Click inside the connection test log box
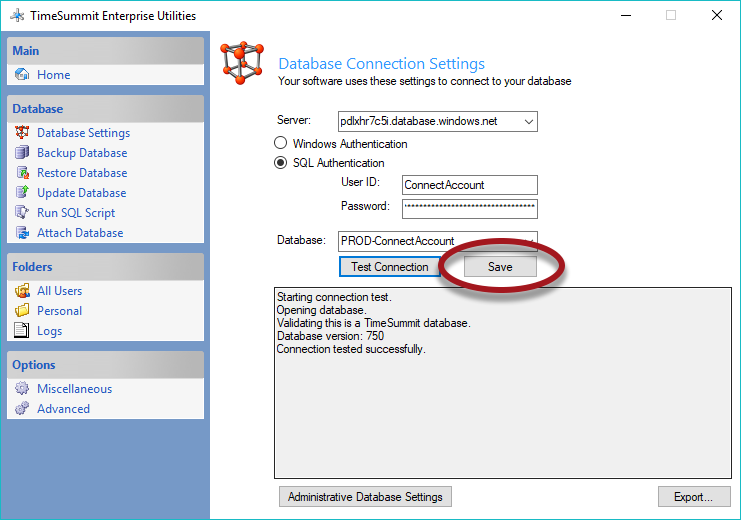The width and height of the screenshot is (741, 520). pyautogui.click(x=503, y=383)
